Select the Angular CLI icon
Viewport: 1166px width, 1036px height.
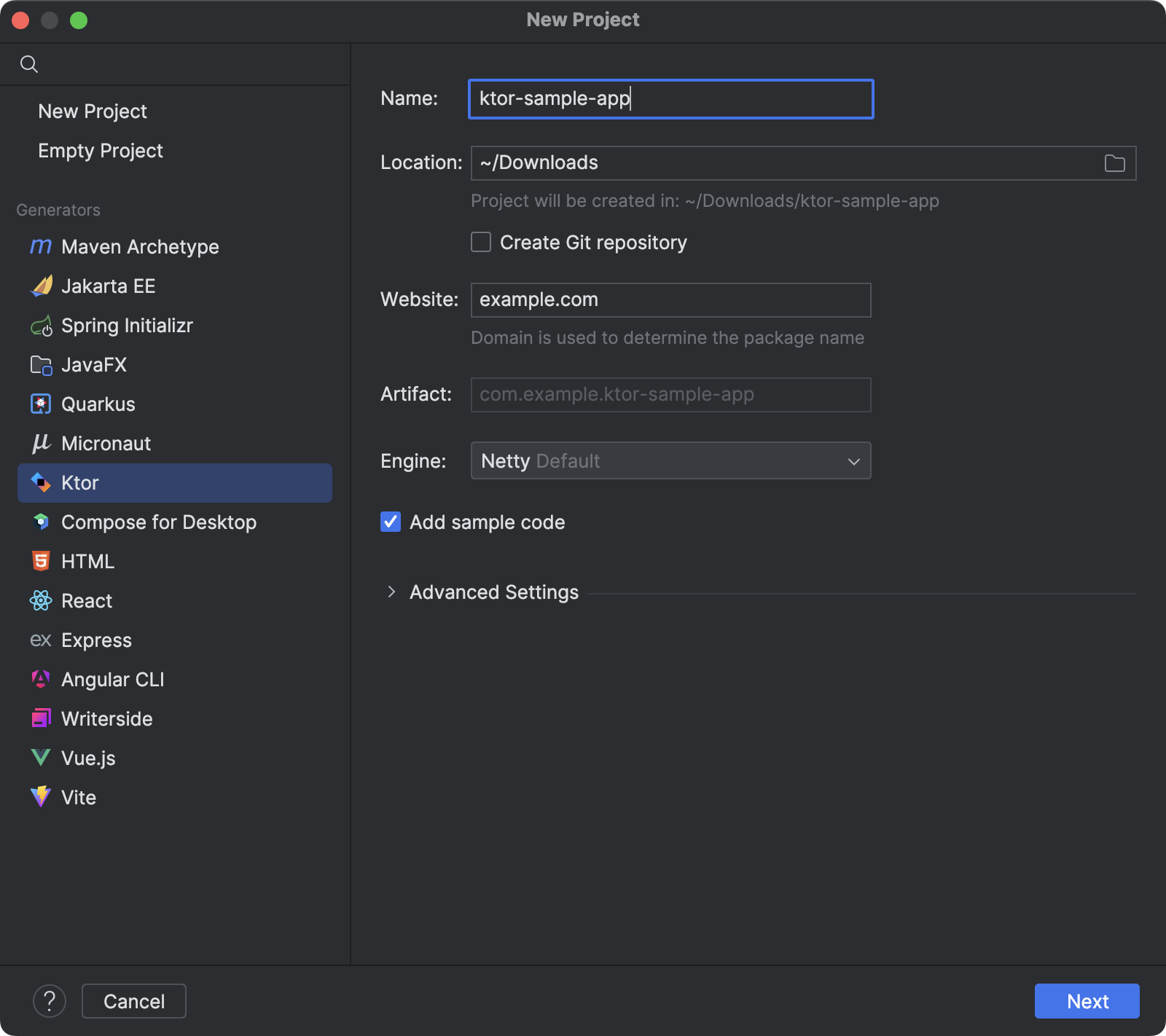click(41, 680)
